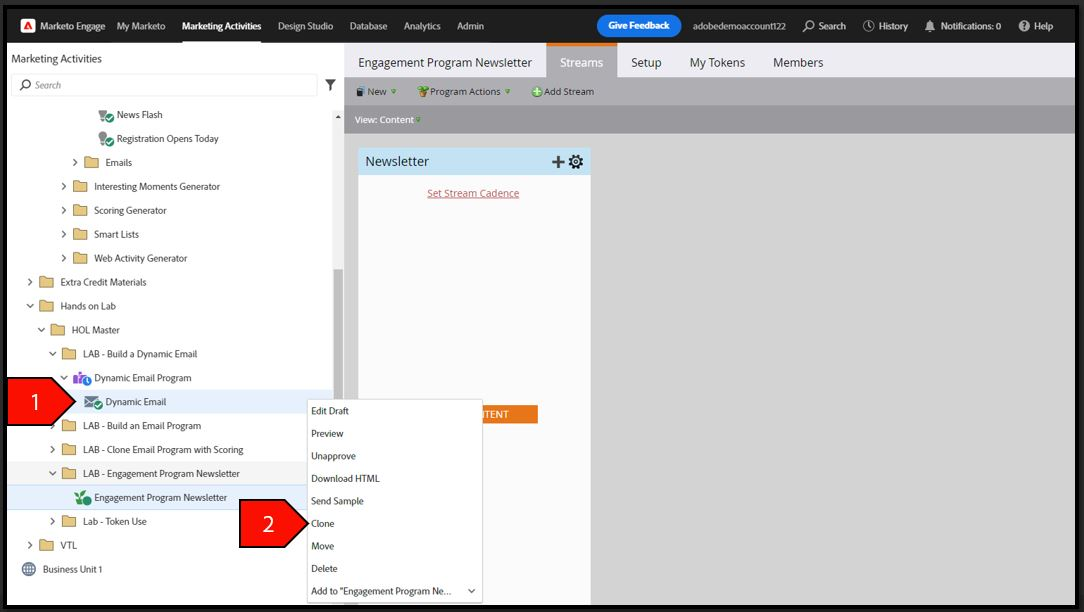
Task: Collapse the HOL Master folder
Action: click(41, 331)
